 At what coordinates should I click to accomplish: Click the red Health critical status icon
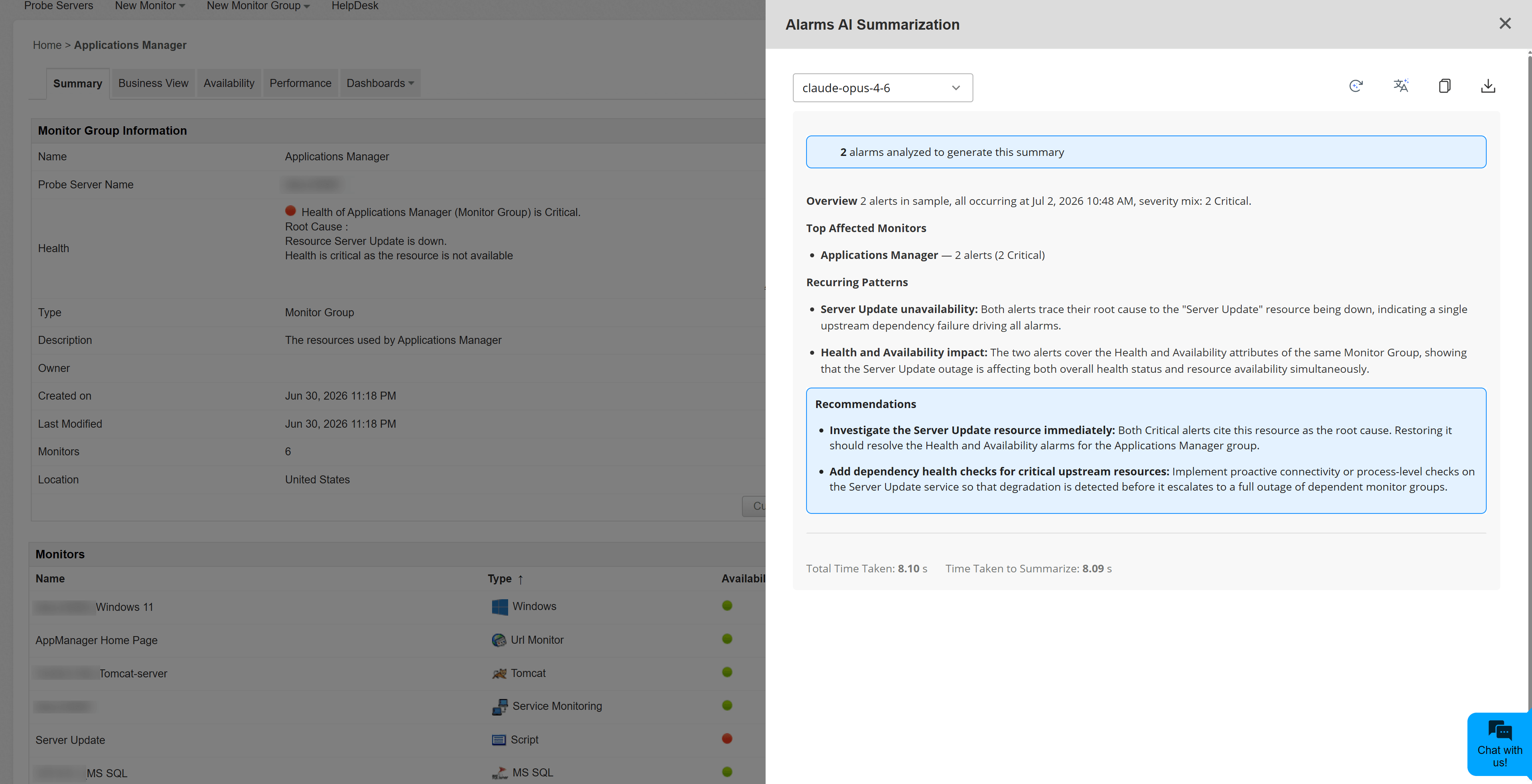290,211
